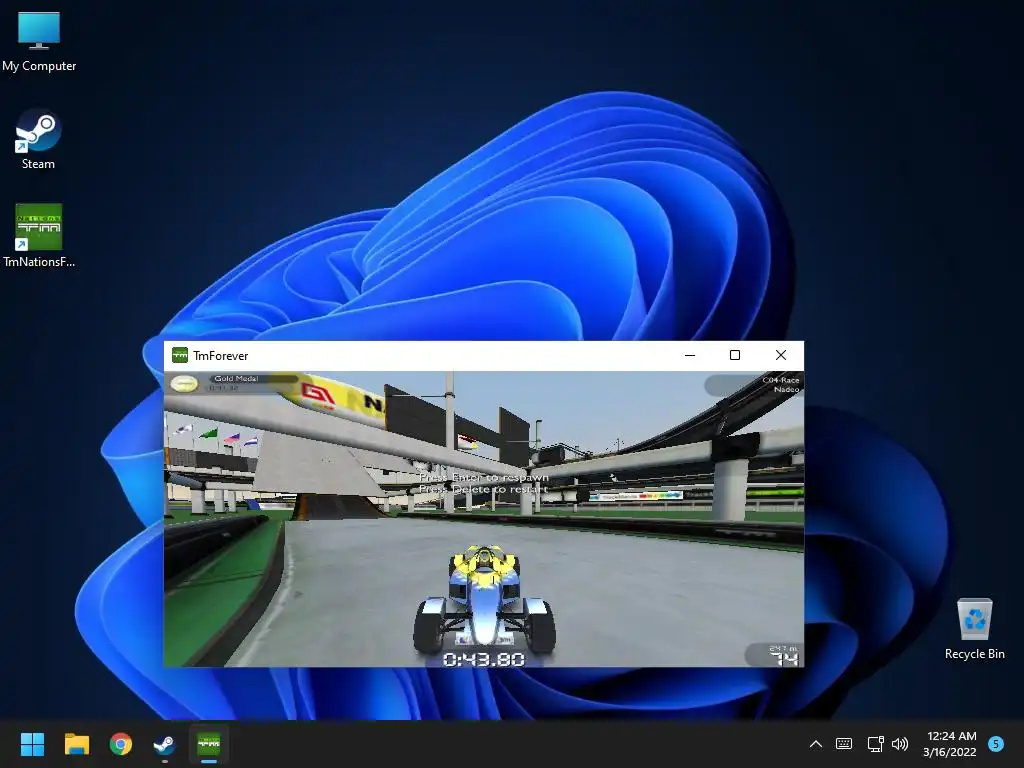Close the TmForever window

point(780,355)
